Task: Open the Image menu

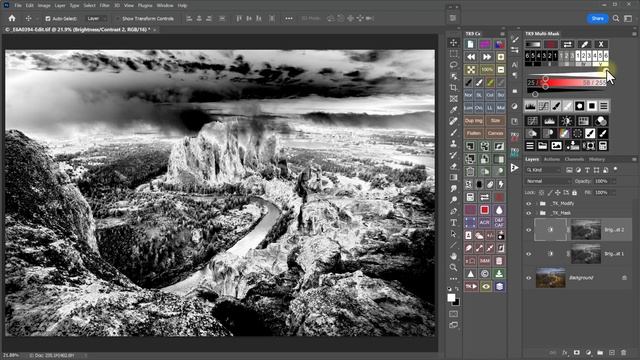Action: point(44,6)
